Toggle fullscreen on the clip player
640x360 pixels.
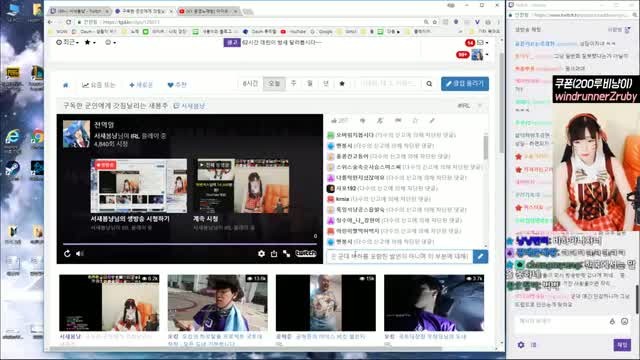[x=287, y=253]
